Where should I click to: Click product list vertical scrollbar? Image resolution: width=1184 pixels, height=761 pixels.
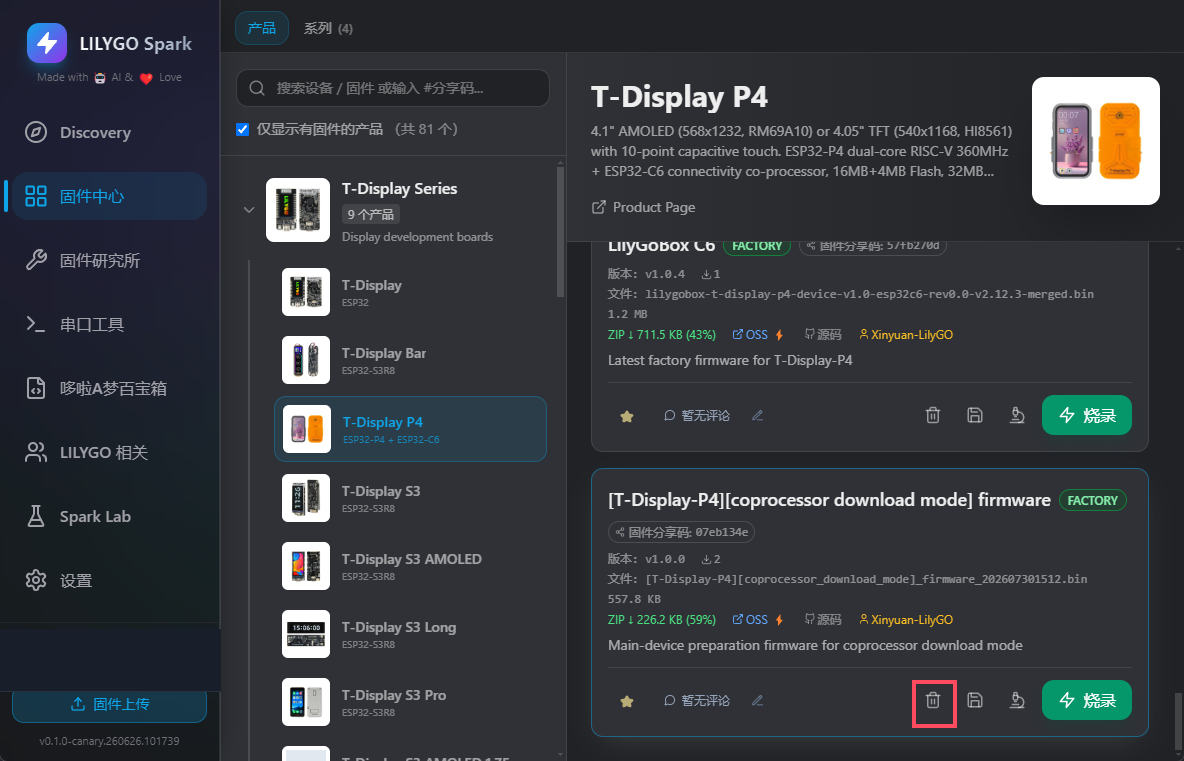tap(560, 231)
